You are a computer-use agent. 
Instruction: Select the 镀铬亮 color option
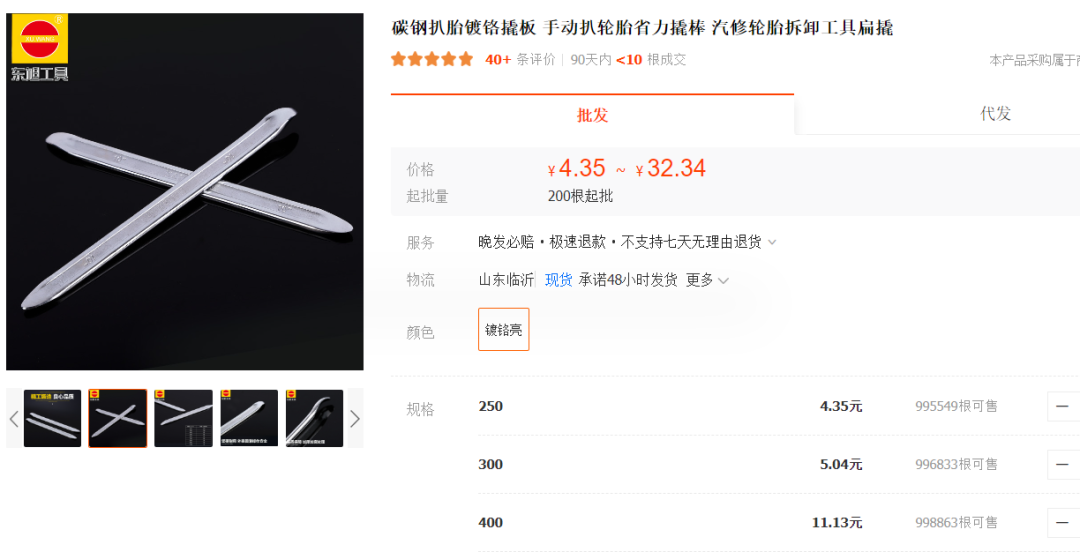click(503, 329)
